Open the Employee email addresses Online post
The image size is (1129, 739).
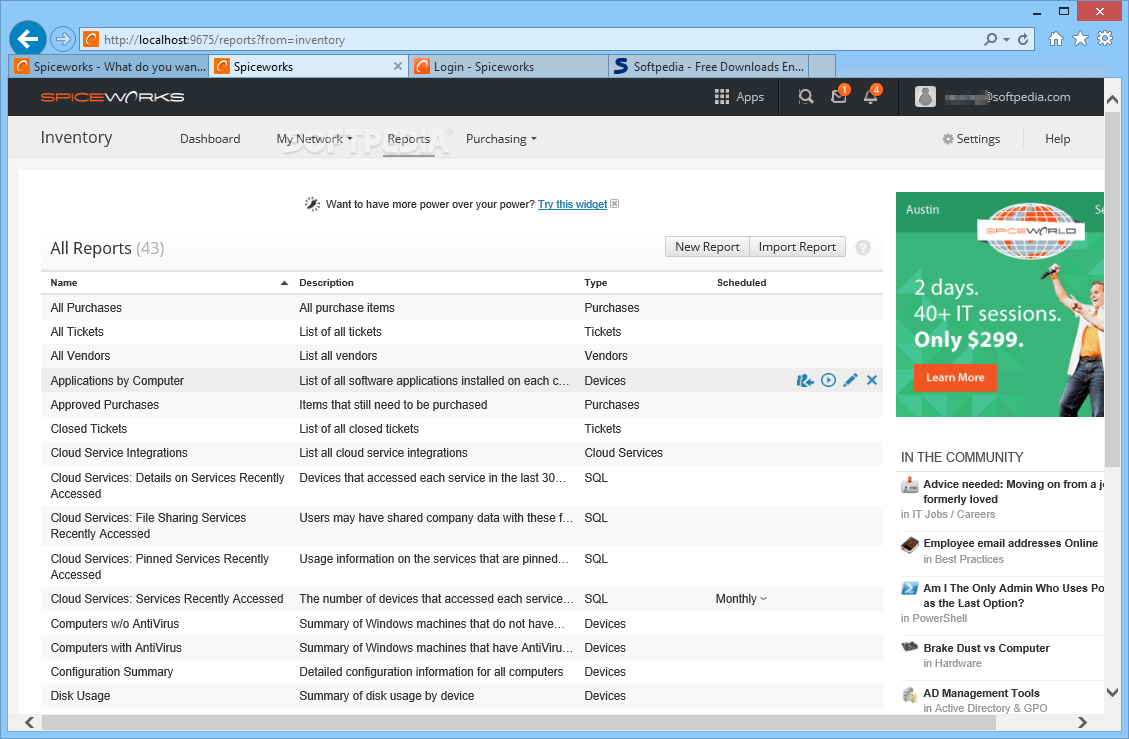1010,543
